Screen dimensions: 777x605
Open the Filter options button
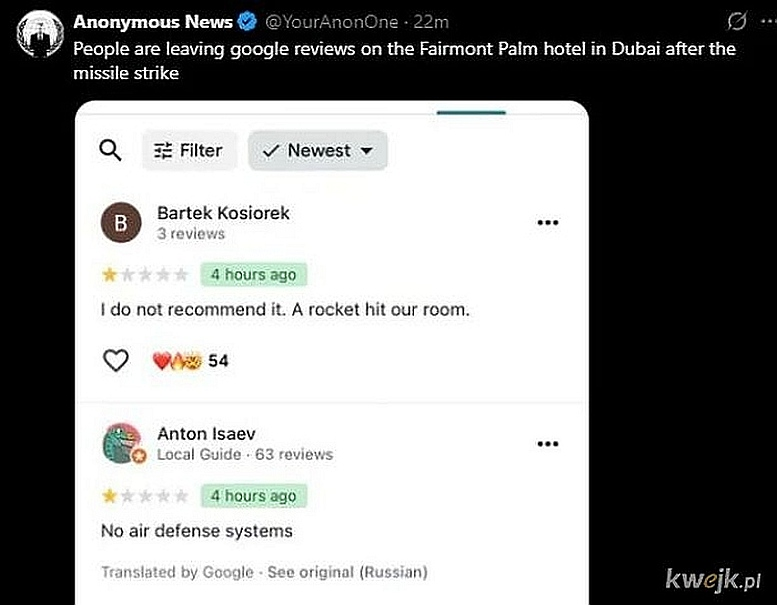pos(189,150)
